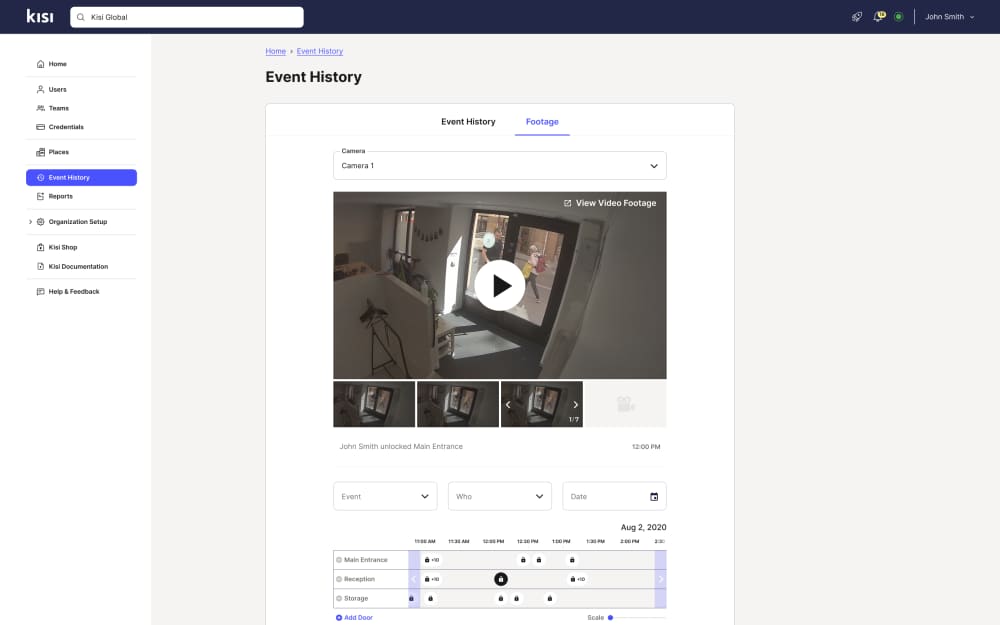Go to next thumbnail with right chevron
The image size is (1000, 625).
575,404
